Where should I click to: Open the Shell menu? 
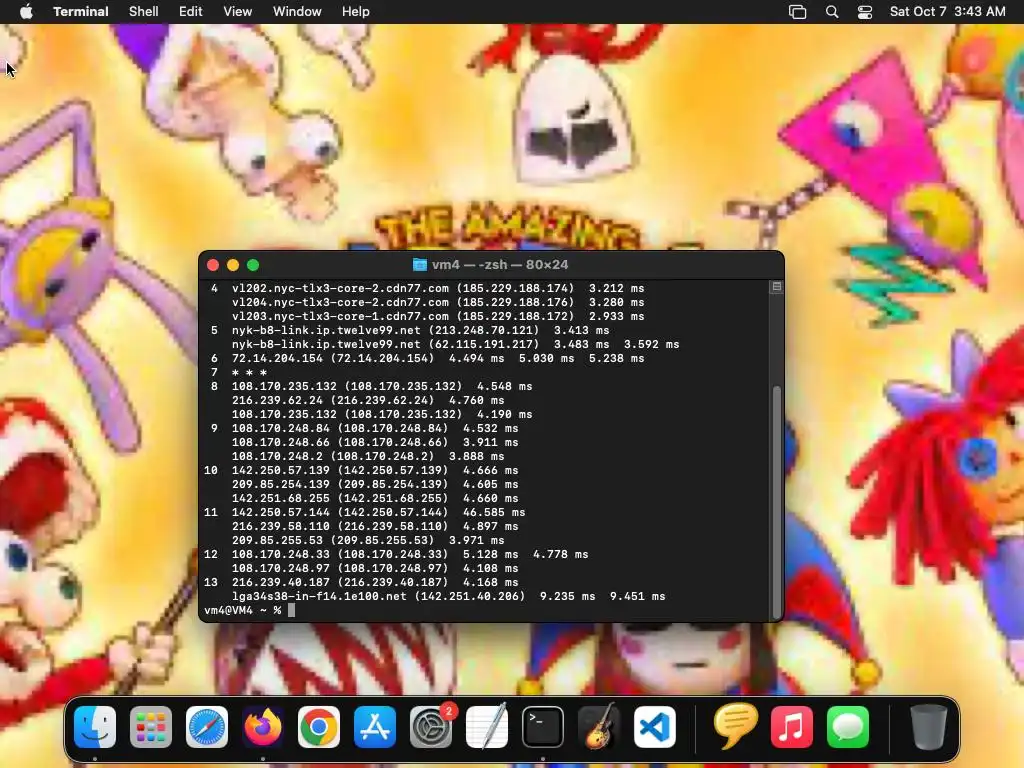143,12
